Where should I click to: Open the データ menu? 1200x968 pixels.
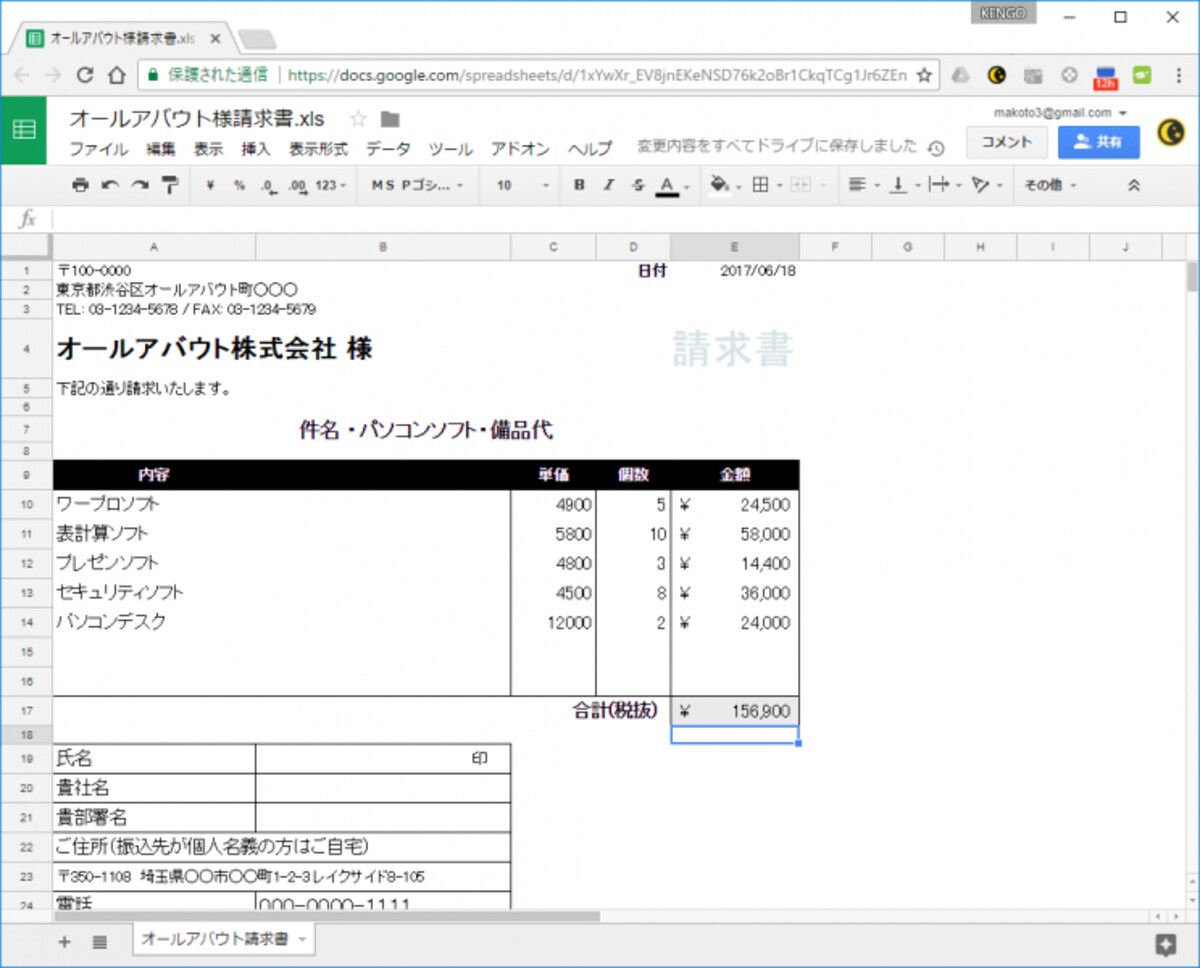tap(388, 149)
